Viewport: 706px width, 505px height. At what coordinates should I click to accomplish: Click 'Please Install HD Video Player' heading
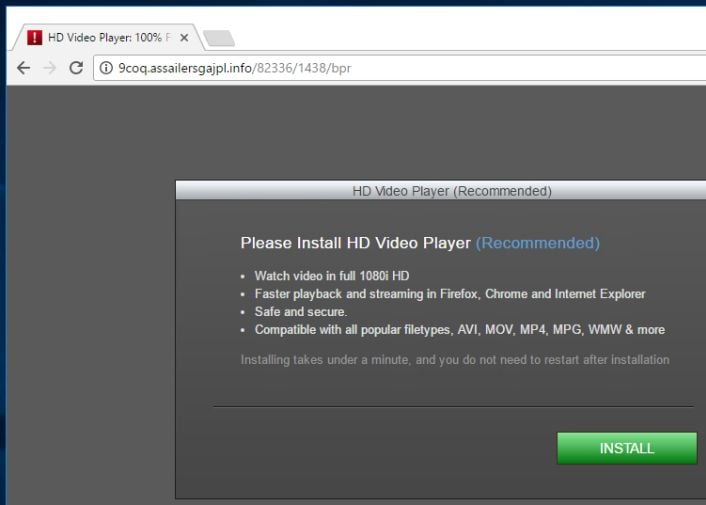click(355, 243)
